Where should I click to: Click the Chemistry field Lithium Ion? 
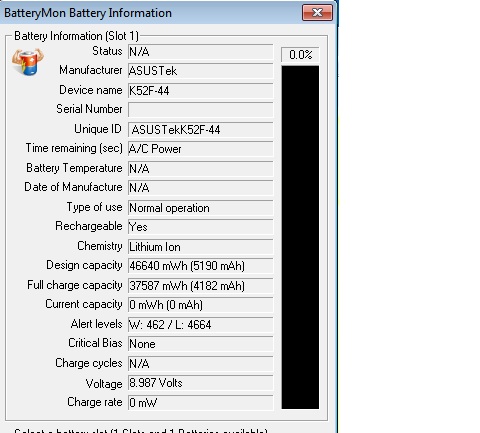click(x=200, y=247)
